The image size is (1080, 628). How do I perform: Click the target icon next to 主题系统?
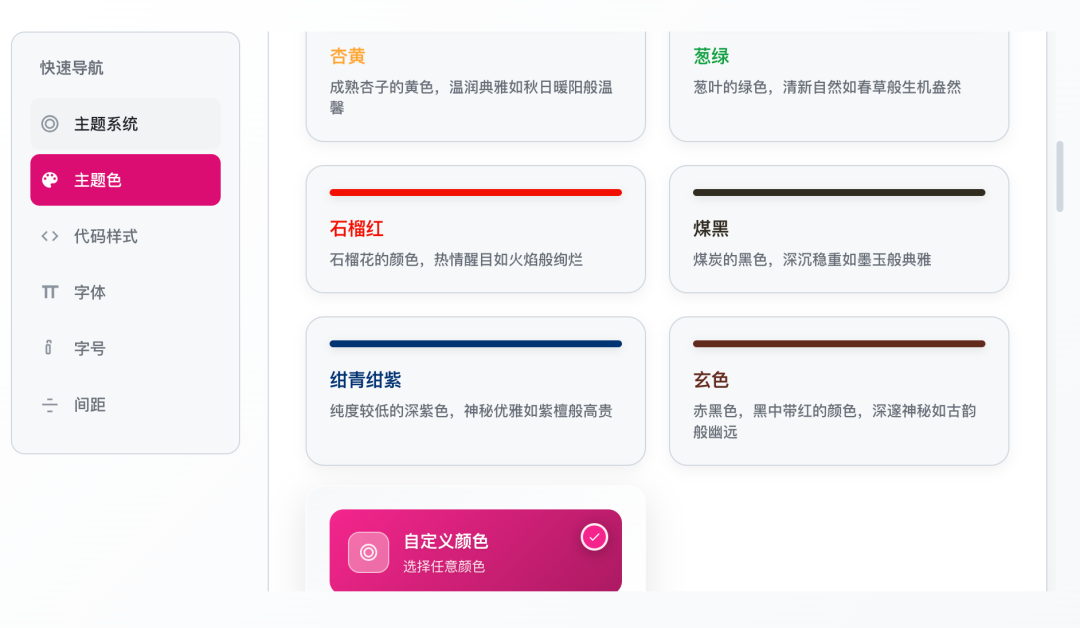(x=49, y=124)
